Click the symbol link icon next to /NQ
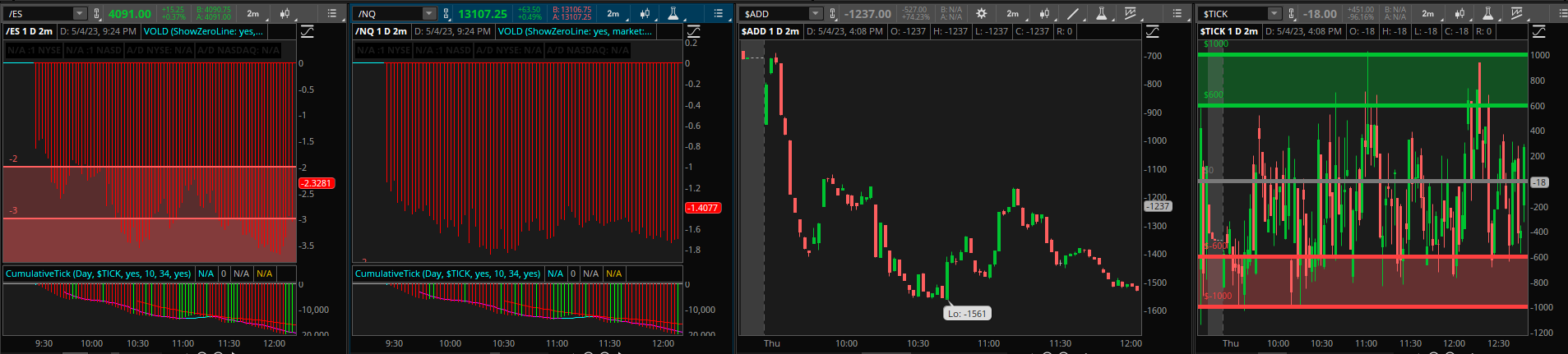The height and width of the screenshot is (354, 1568). point(446,13)
